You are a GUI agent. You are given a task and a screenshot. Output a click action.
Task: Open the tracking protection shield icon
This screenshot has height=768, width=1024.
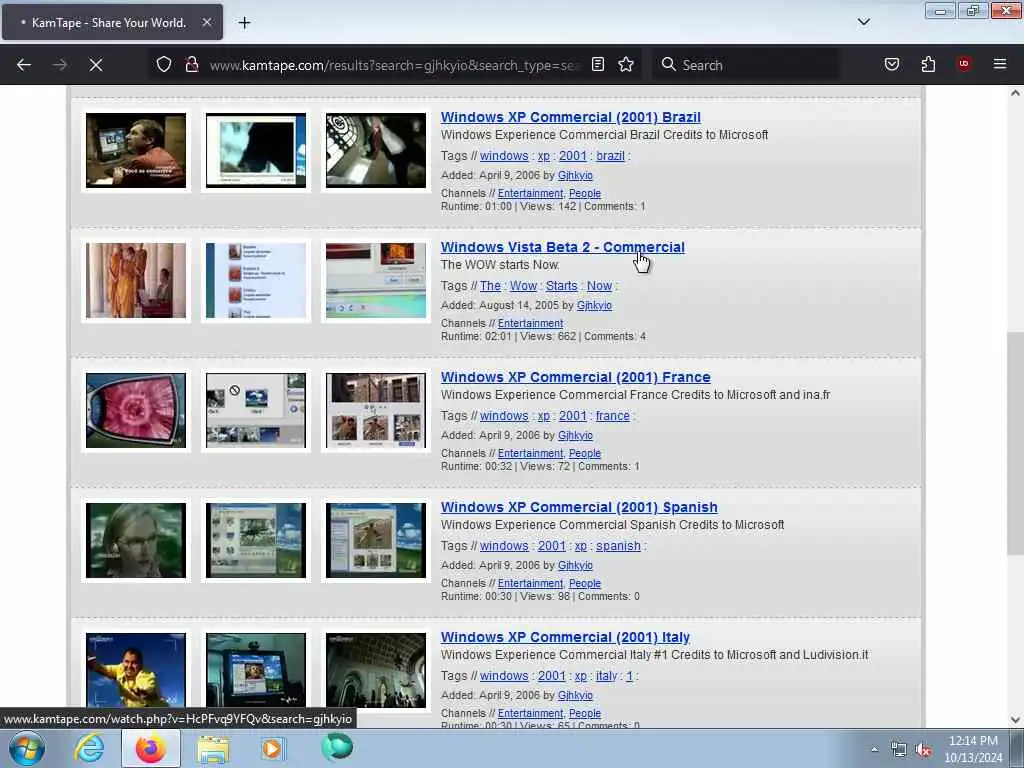click(x=164, y=65)
